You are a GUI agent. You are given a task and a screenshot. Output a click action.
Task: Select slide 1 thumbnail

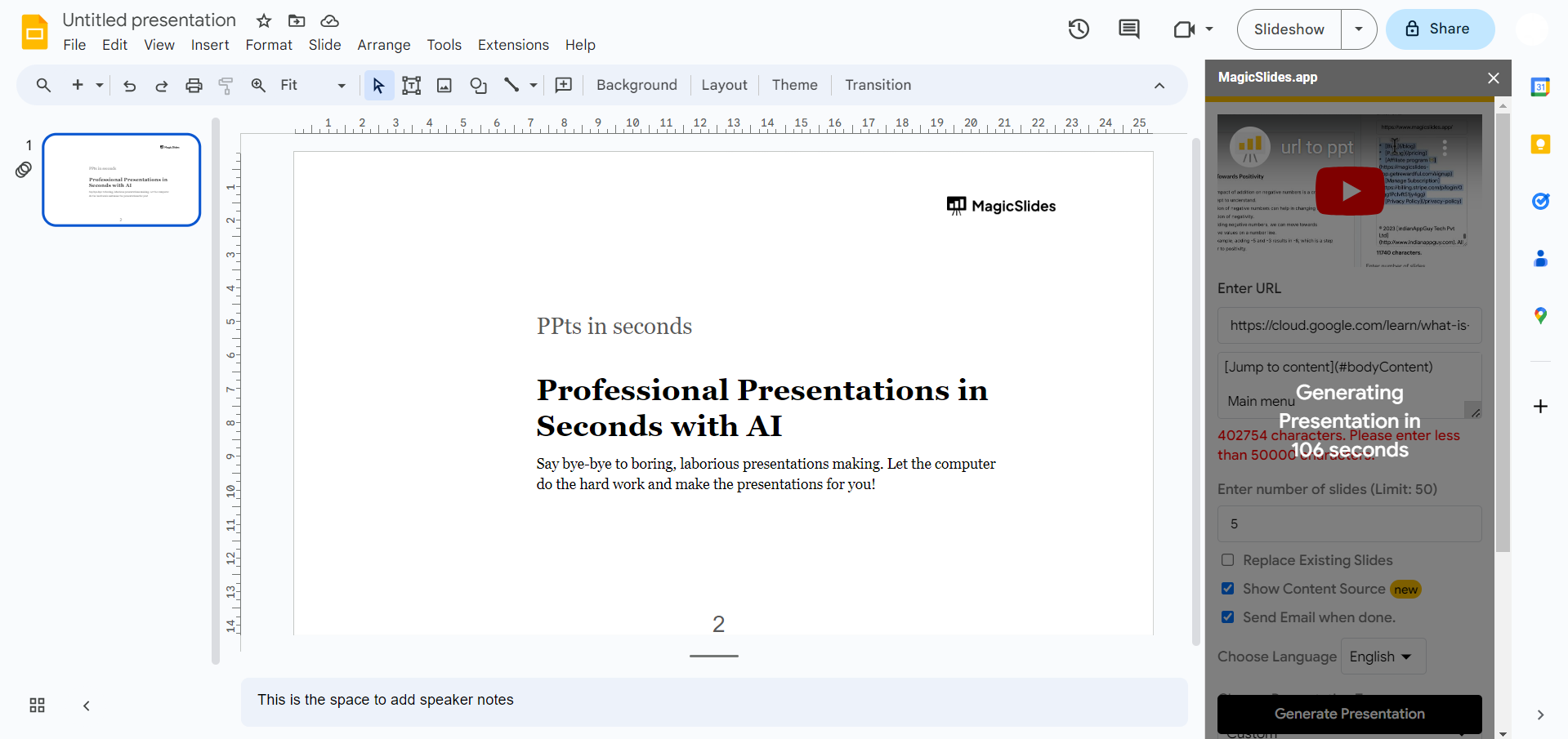pos(122,180)
